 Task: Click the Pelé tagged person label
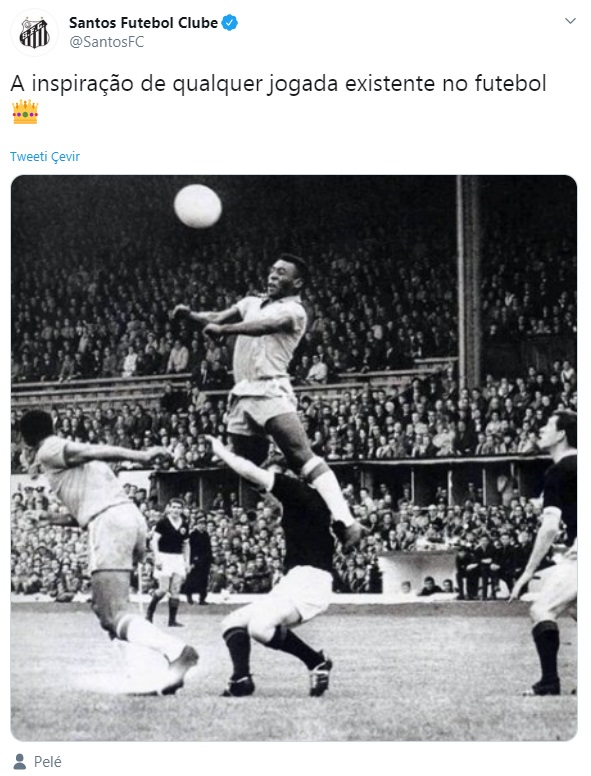click(48, 762)
